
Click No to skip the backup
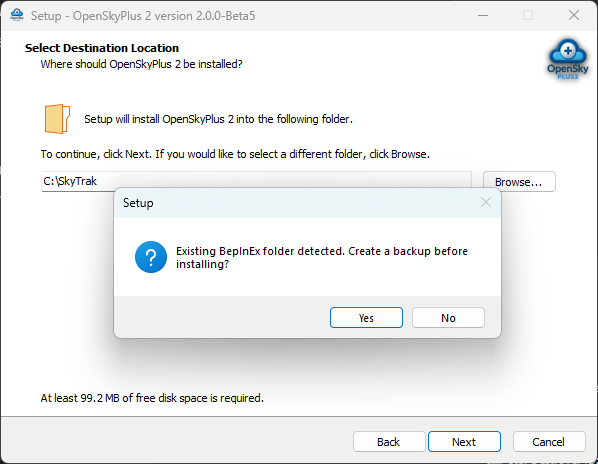coord(448,318)
